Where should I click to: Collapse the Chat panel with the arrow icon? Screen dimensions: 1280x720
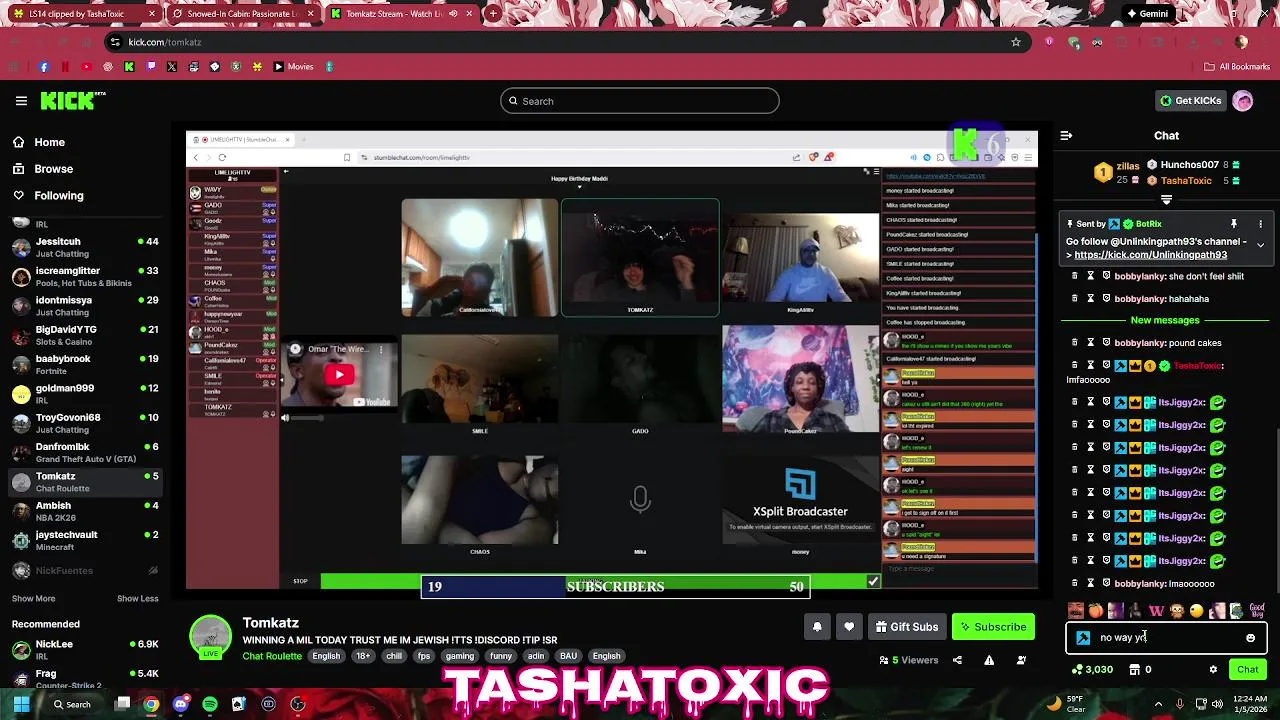point(1066,135)
